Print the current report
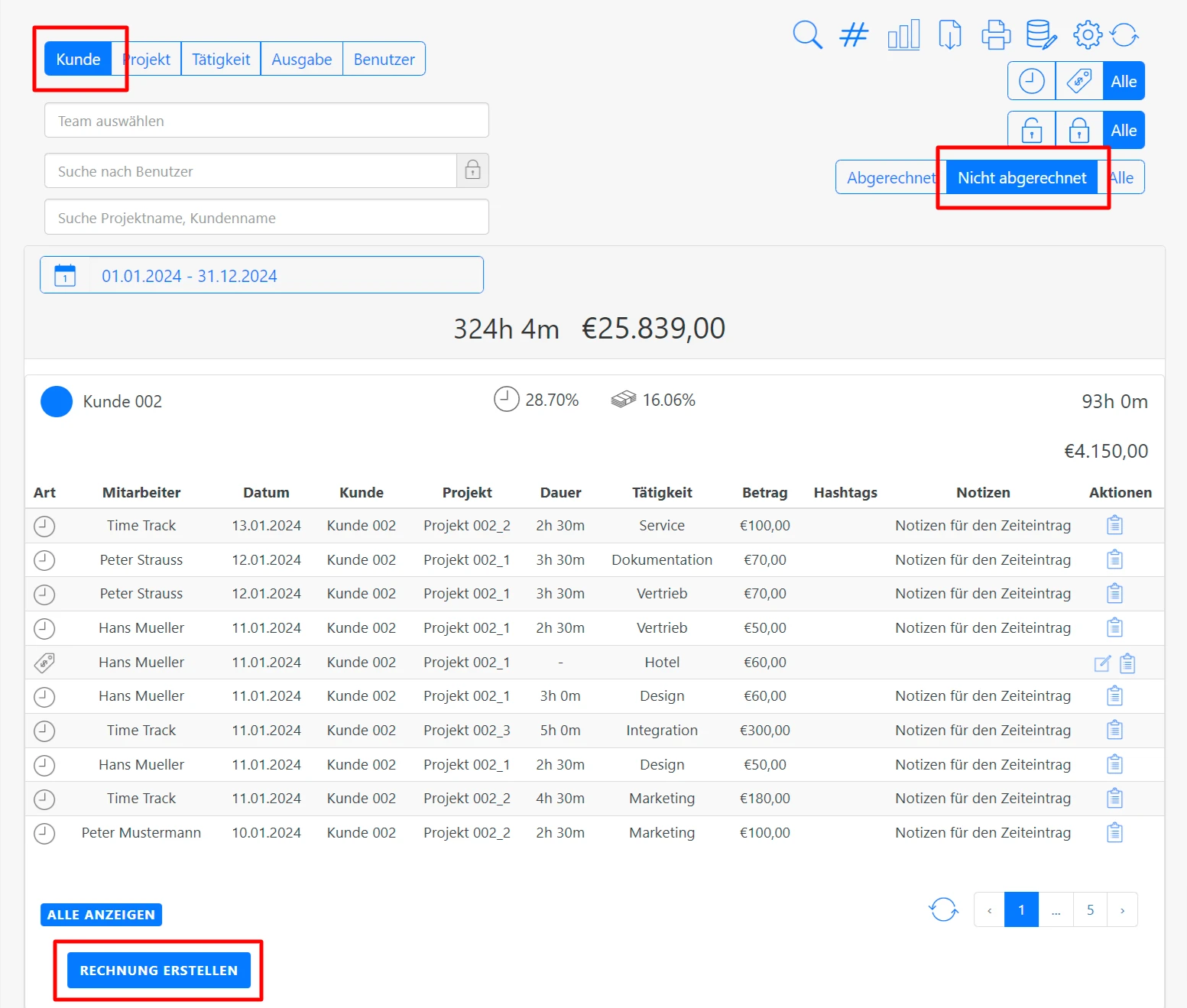Screen dimensions: 1187x1008 tap(995, 34)
